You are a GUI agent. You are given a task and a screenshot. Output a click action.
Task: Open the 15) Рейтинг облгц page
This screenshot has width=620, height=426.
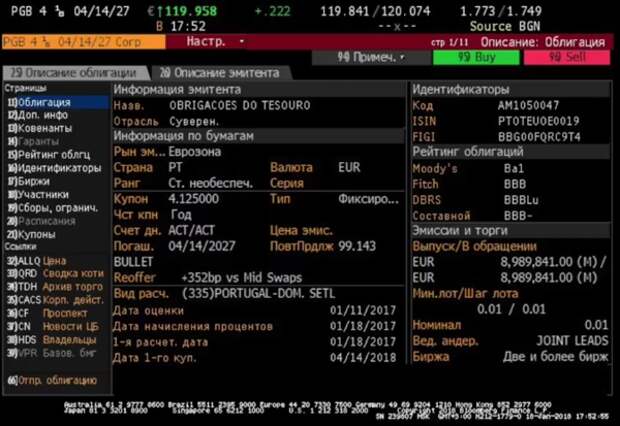coord(49,155)
